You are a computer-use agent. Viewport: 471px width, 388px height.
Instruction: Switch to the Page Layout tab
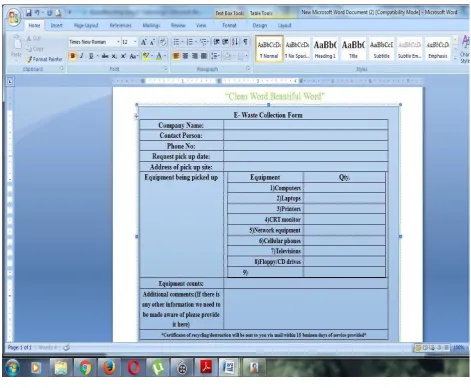[86, 25]
